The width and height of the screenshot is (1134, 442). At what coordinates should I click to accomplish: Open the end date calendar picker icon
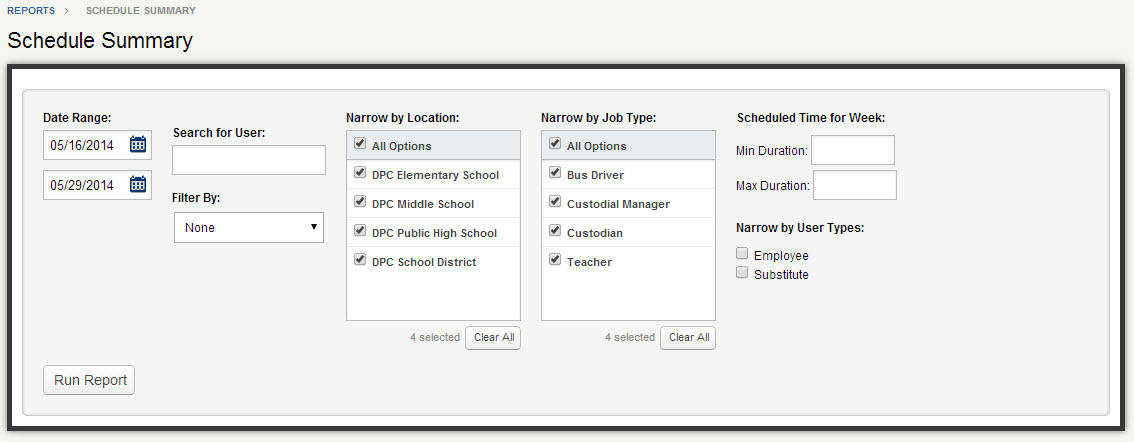pyautogui.click(x=137, y=184)
